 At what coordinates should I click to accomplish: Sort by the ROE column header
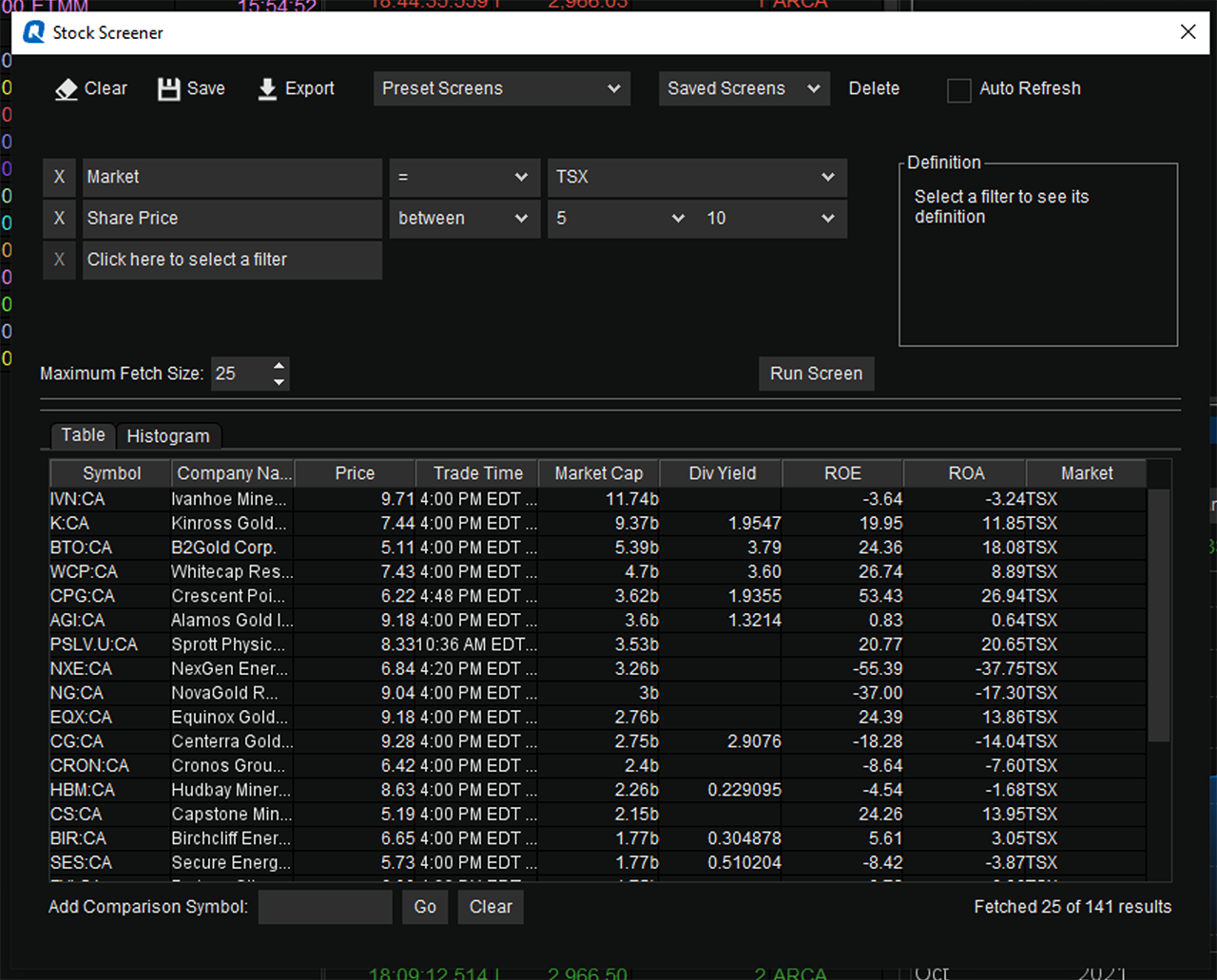click(842, 473)
